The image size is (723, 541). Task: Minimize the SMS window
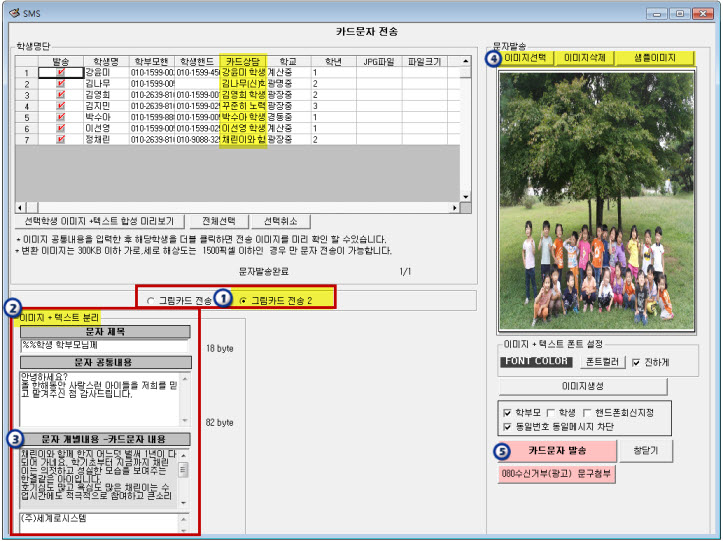657,13
